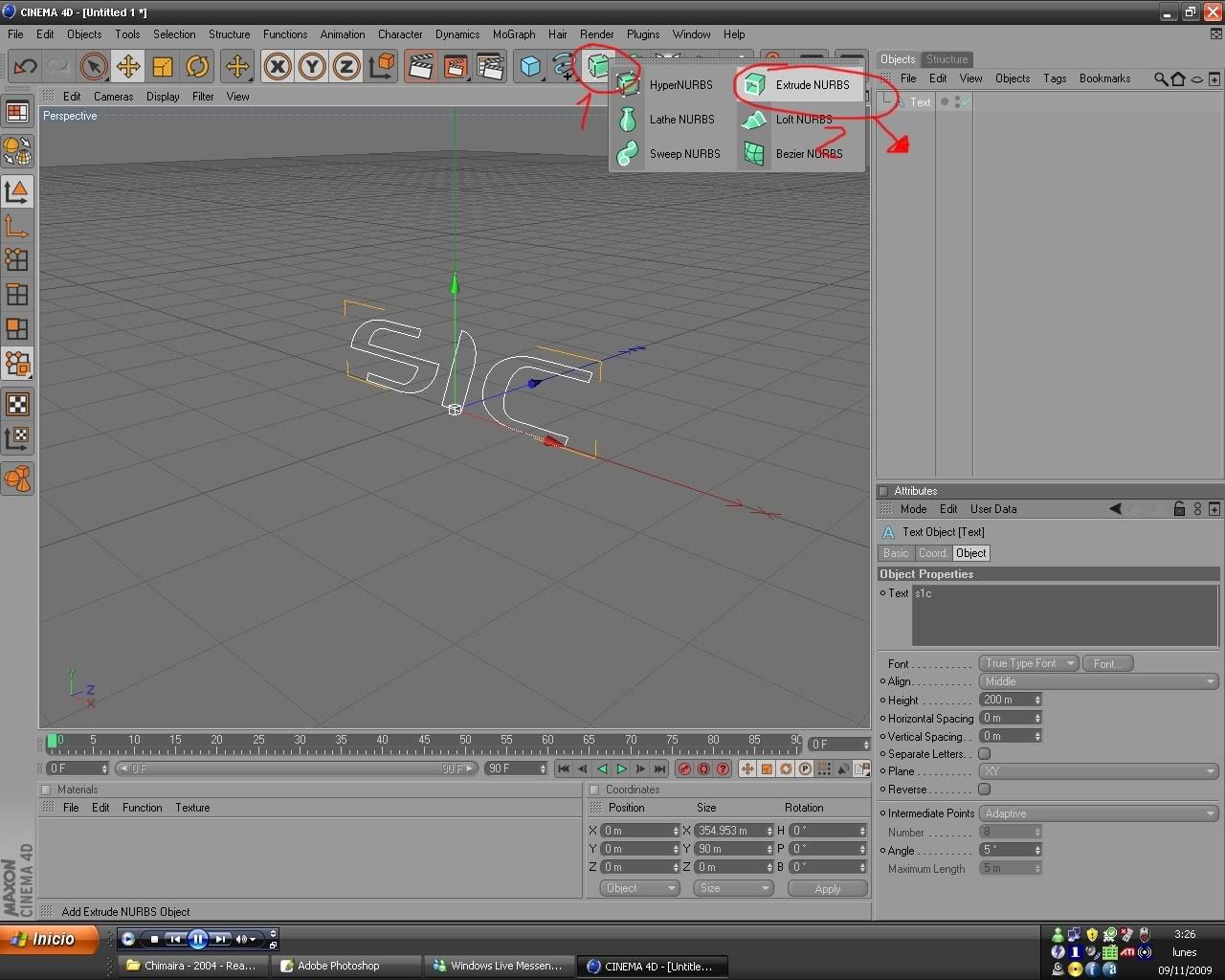Choose Extrude NURBS from flyout
1225x980 pixels.
(x=798, y=84)
